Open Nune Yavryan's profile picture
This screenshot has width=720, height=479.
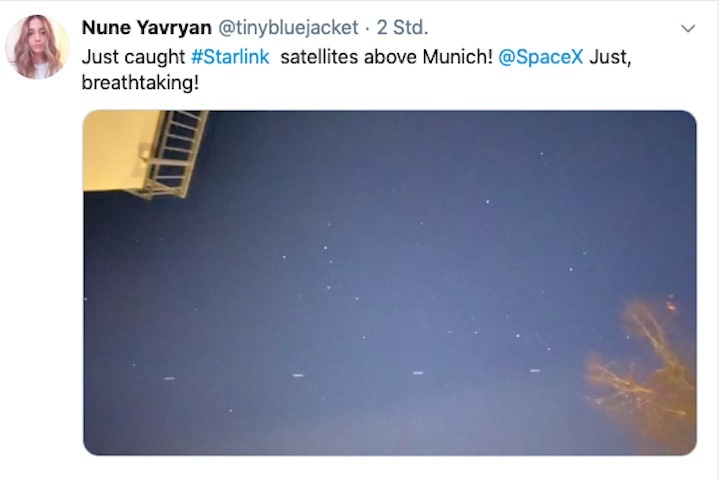[37, 46]
